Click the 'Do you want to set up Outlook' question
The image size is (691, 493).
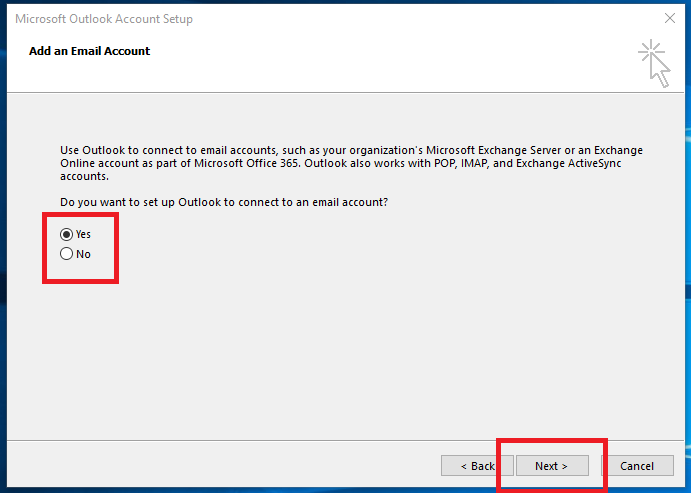click(224, 202)
